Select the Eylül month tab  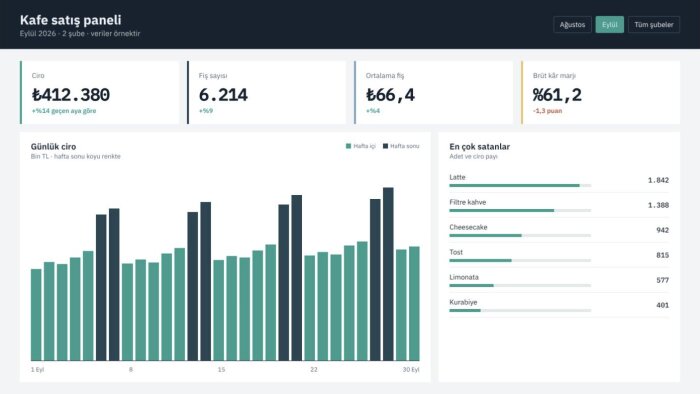tap(609, 25)
